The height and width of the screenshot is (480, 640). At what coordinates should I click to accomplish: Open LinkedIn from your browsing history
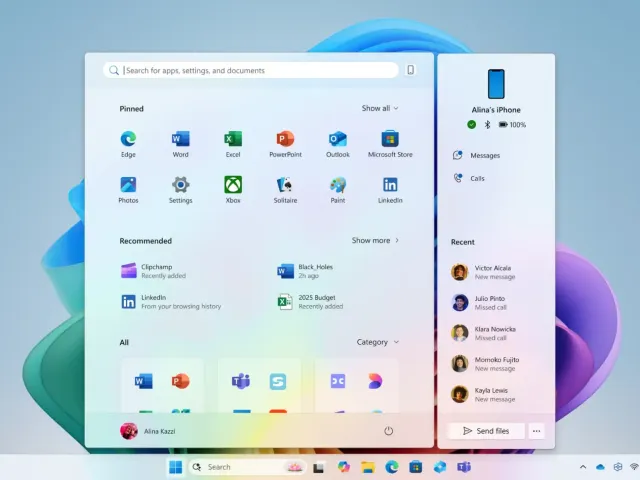[171, 302]
